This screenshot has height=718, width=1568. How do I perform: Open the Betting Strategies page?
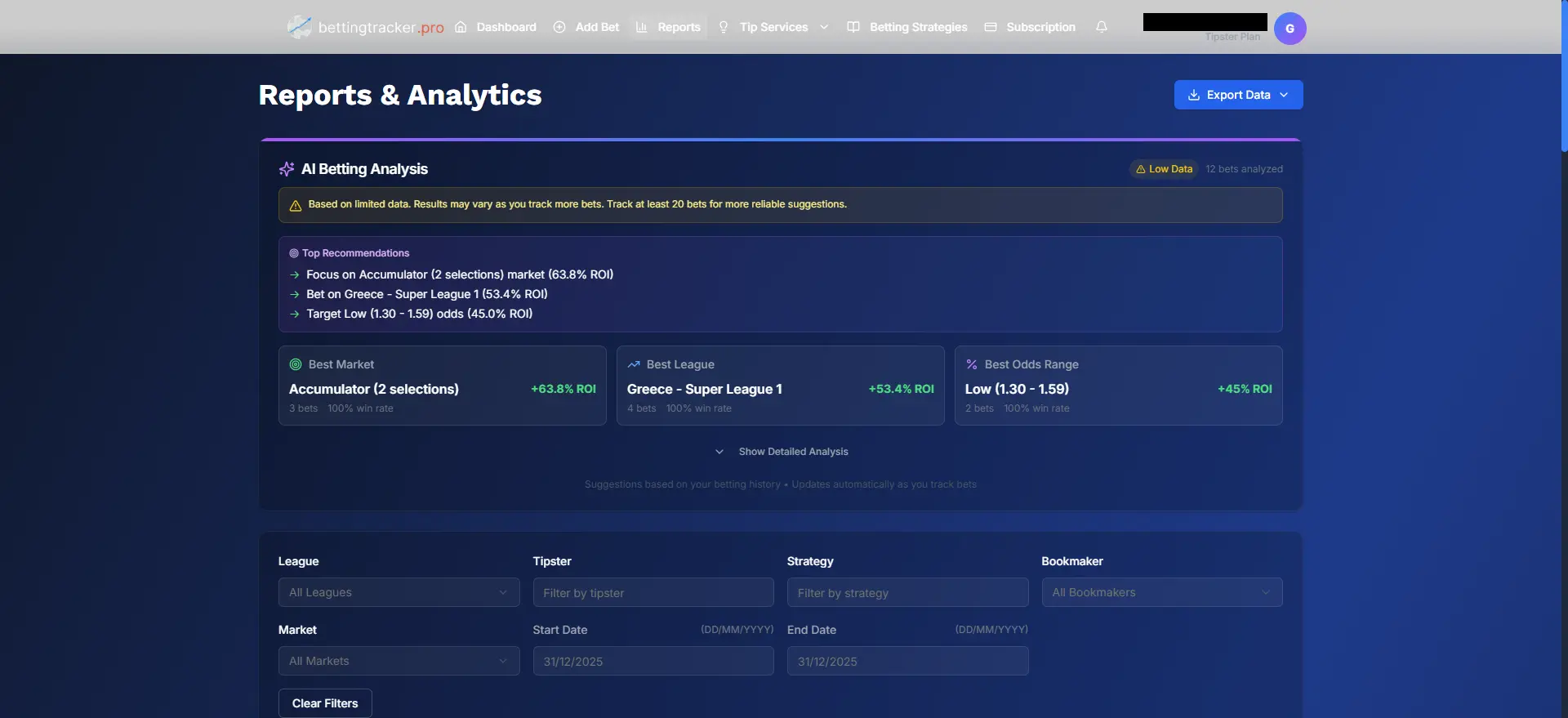coord(908,27)
